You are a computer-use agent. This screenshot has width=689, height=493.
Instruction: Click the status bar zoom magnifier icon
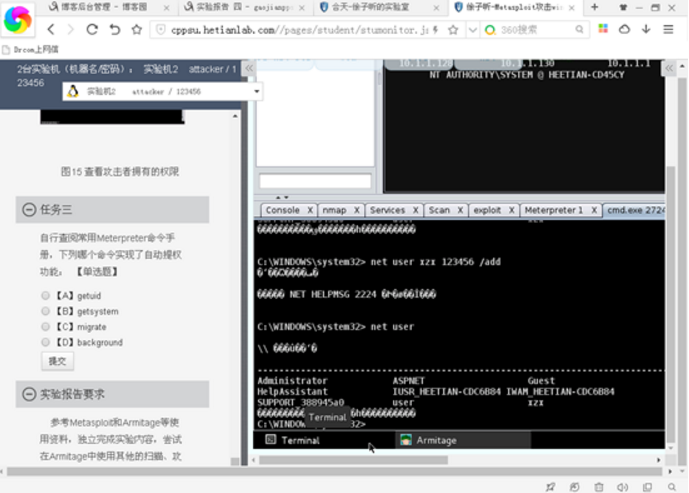click(x=672, y=487)
